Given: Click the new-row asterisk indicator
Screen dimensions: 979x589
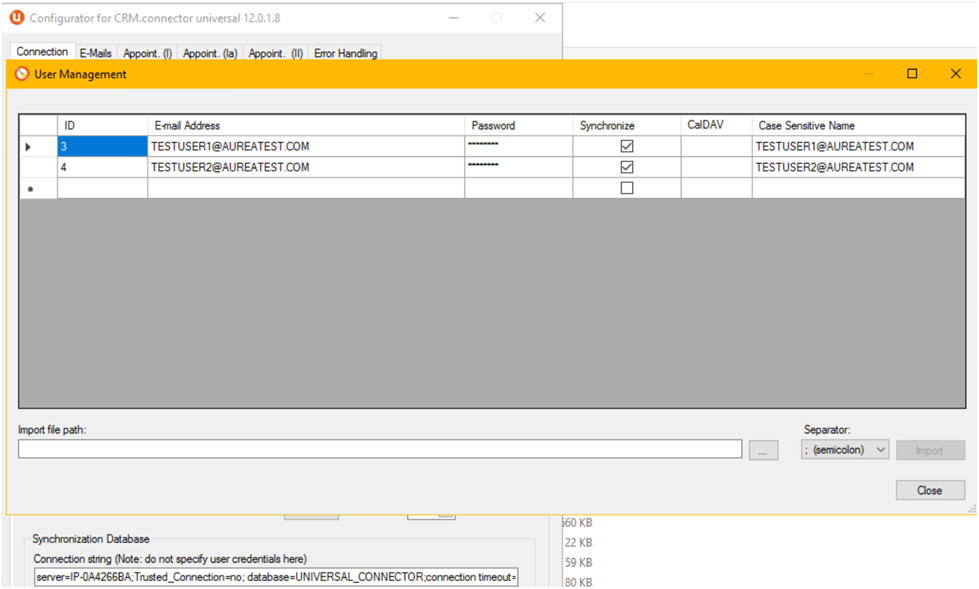Looking at the screenshot, I should 31,189.
